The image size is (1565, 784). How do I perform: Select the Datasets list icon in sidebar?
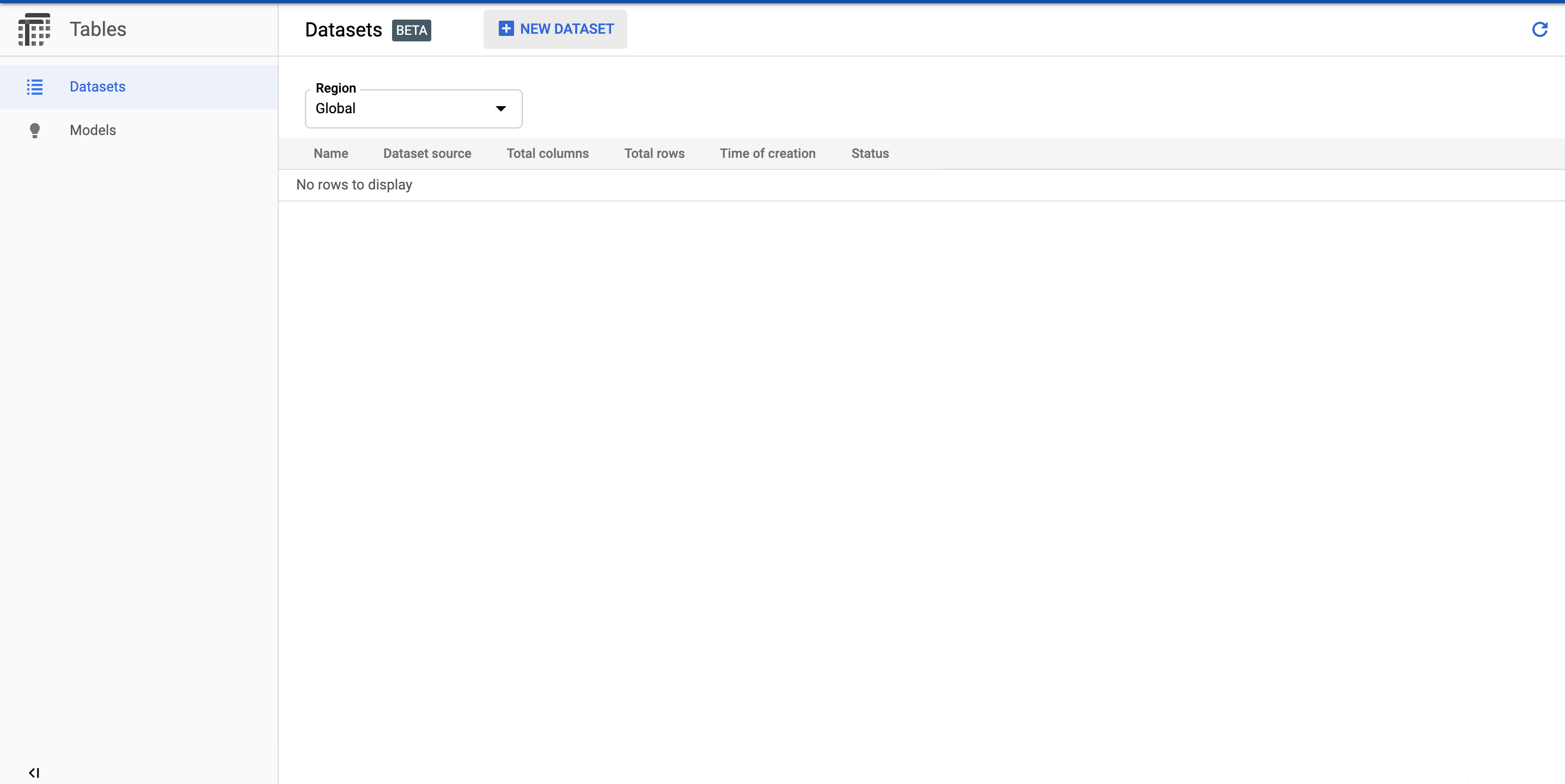(x=35, y=87)
